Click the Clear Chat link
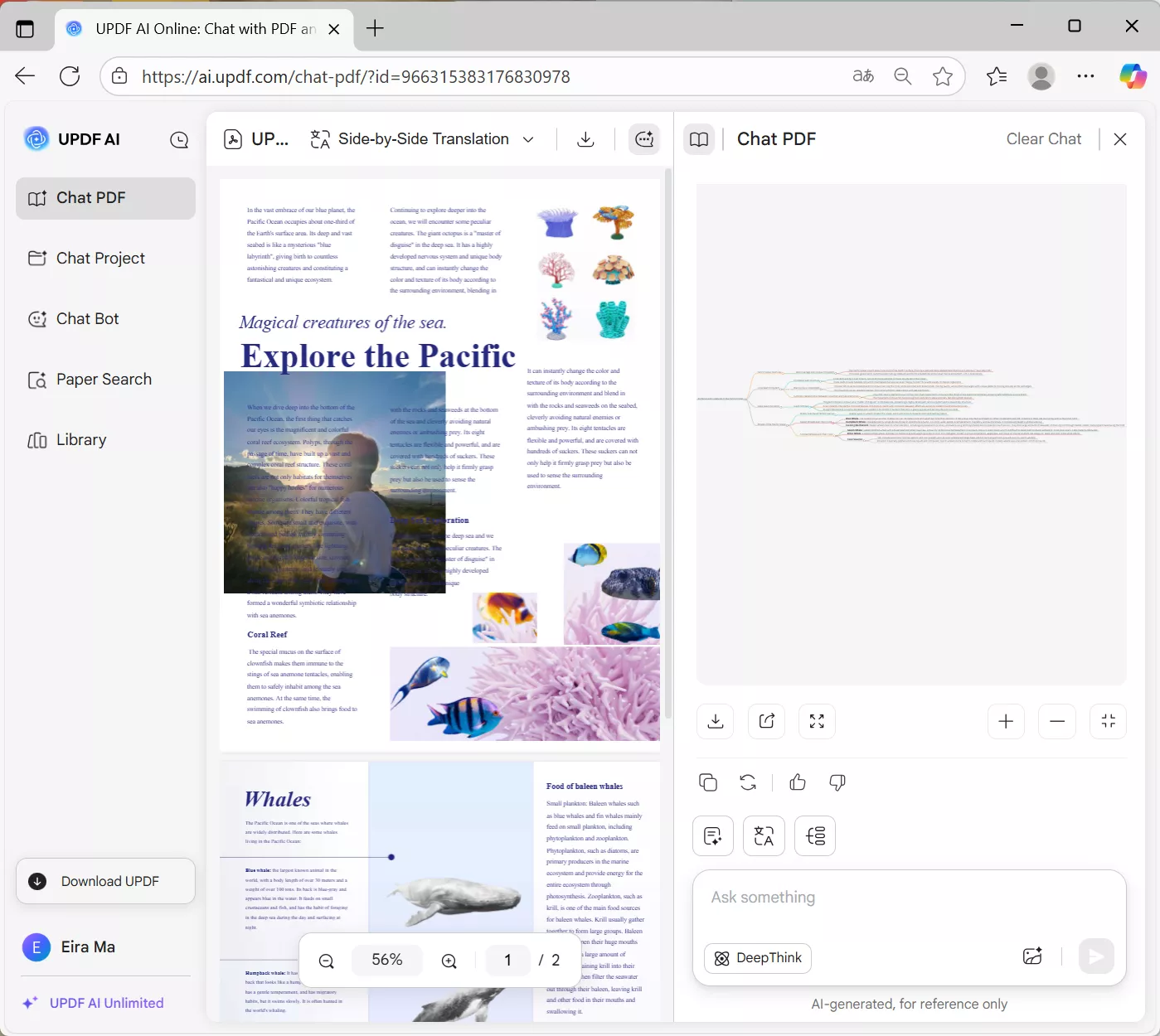Viewport: 1160px width, 1036px height. click(x=1043, y=138)
